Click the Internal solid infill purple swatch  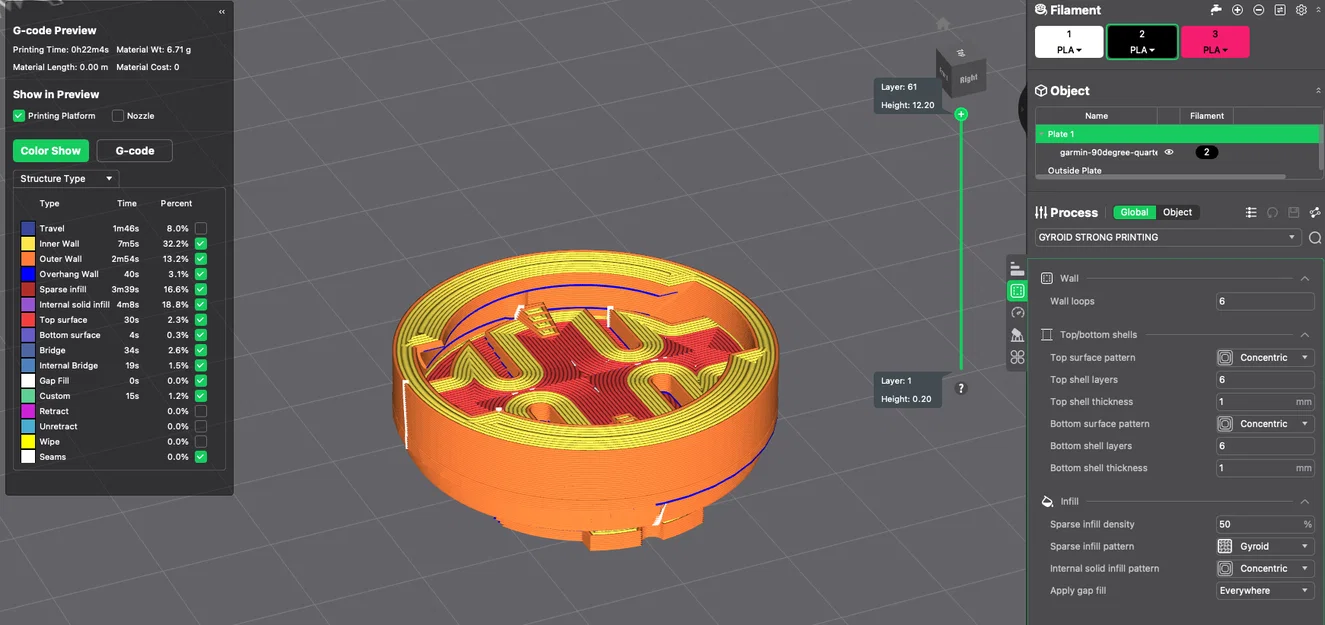click(x=28, y=304)
